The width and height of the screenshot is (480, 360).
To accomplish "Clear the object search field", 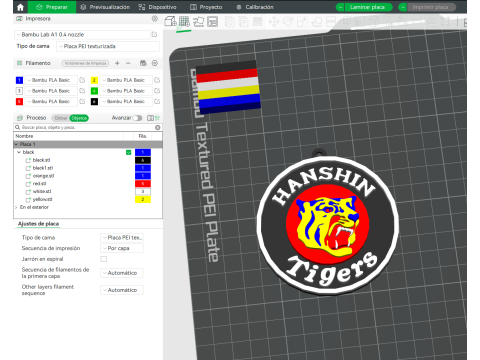I will coord(158,127).
